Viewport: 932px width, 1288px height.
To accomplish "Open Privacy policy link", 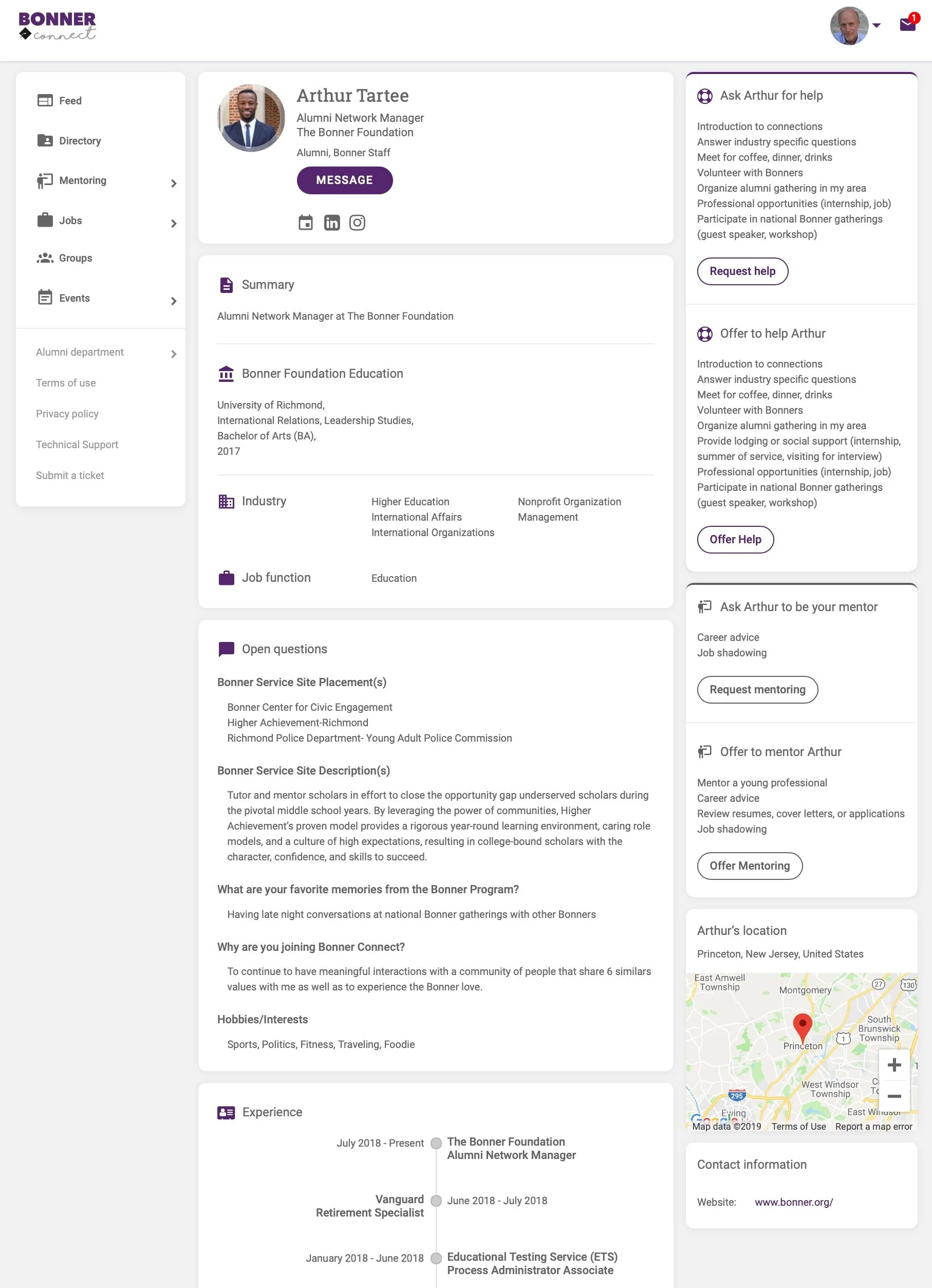I will click(x=67, y=413).
